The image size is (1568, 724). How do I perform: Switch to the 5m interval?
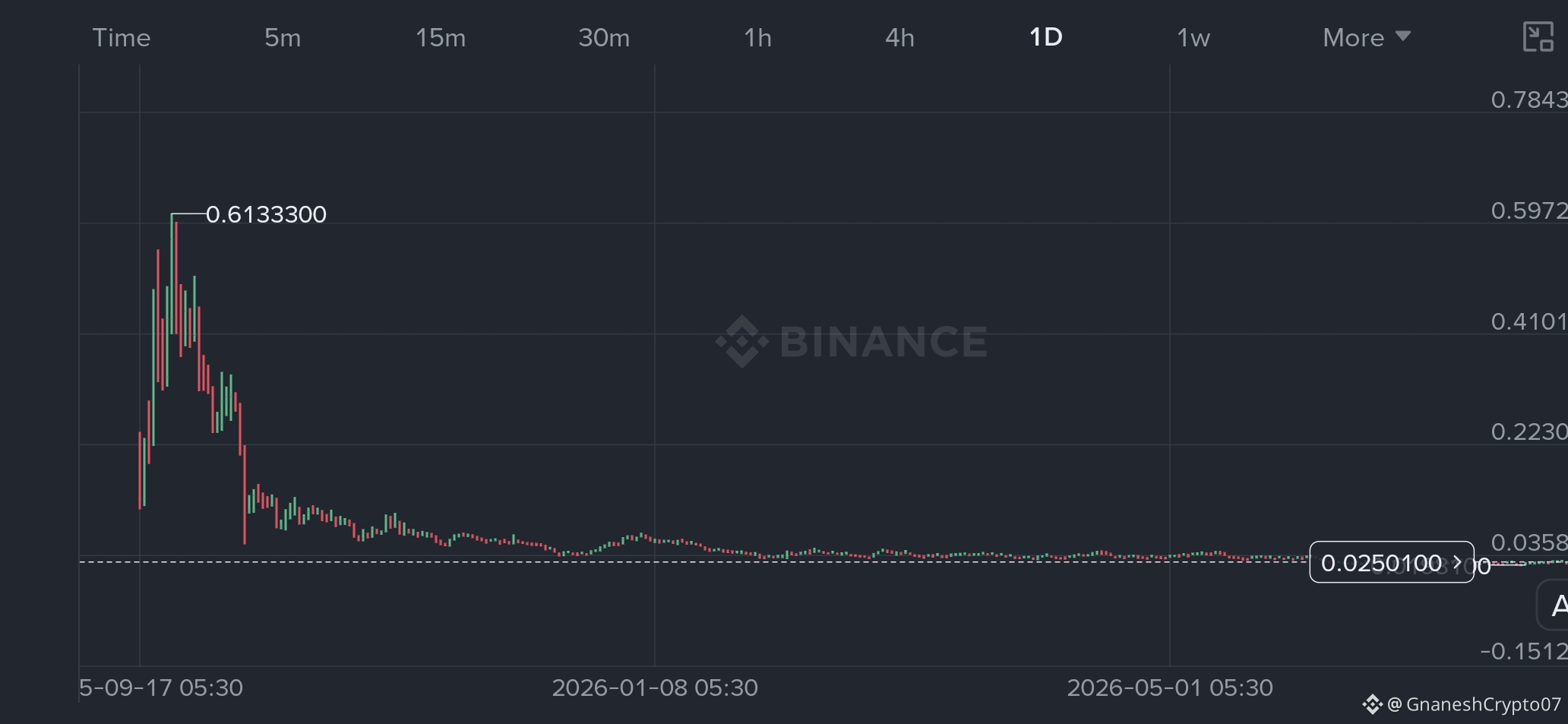coord(283,37)
